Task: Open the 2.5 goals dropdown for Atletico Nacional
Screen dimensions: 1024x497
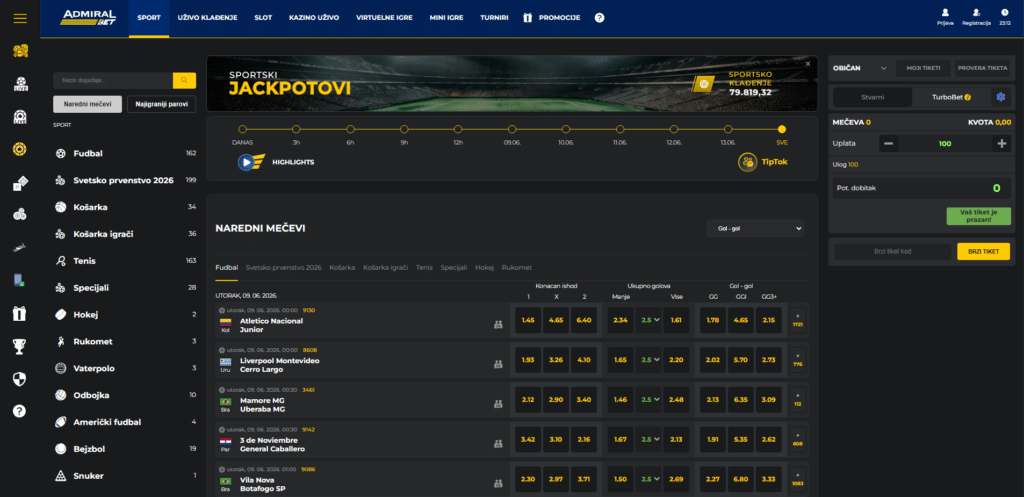Action: 649,320
